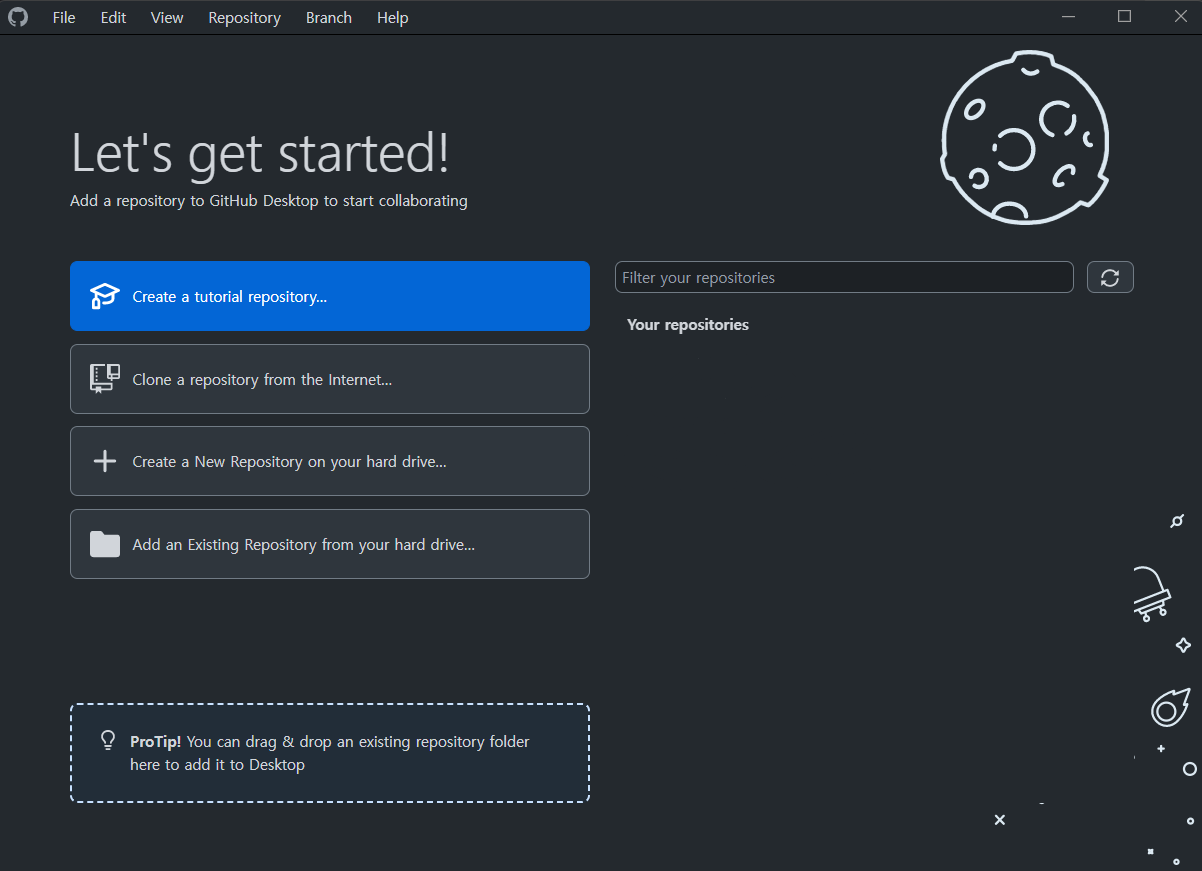Click the Filter your repositories field
1202x871 pixels.
click(844, 277)
